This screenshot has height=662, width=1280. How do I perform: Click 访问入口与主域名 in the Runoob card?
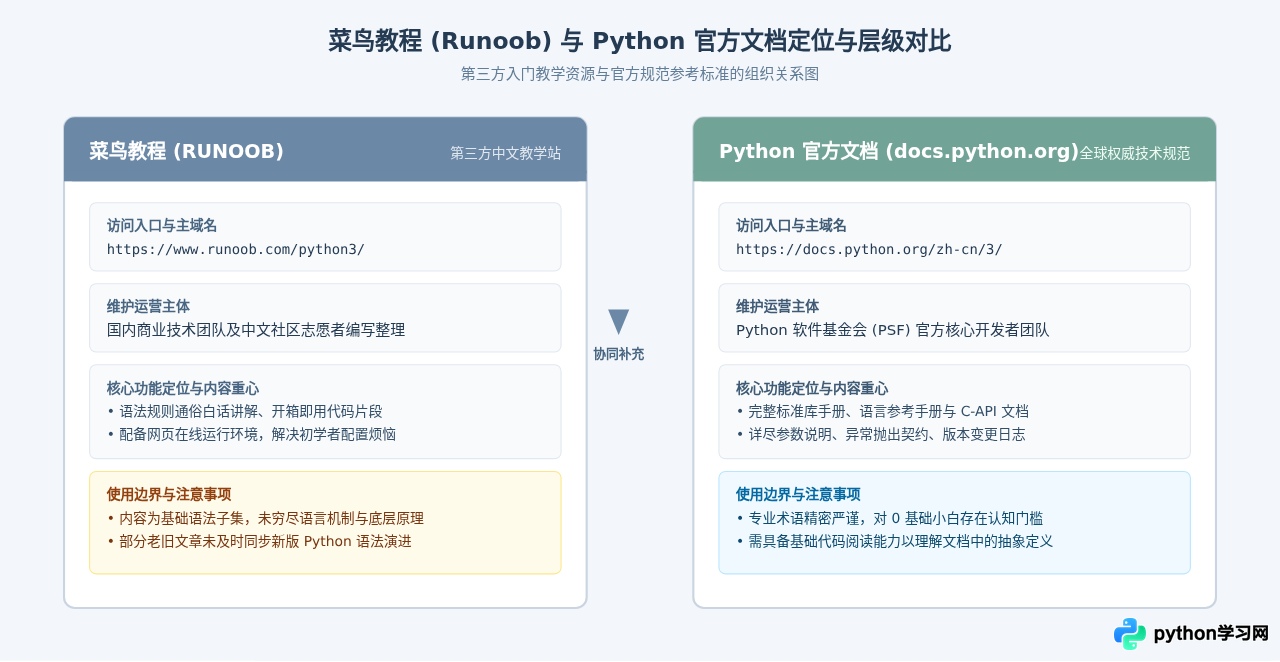click(x=162, y=226)
